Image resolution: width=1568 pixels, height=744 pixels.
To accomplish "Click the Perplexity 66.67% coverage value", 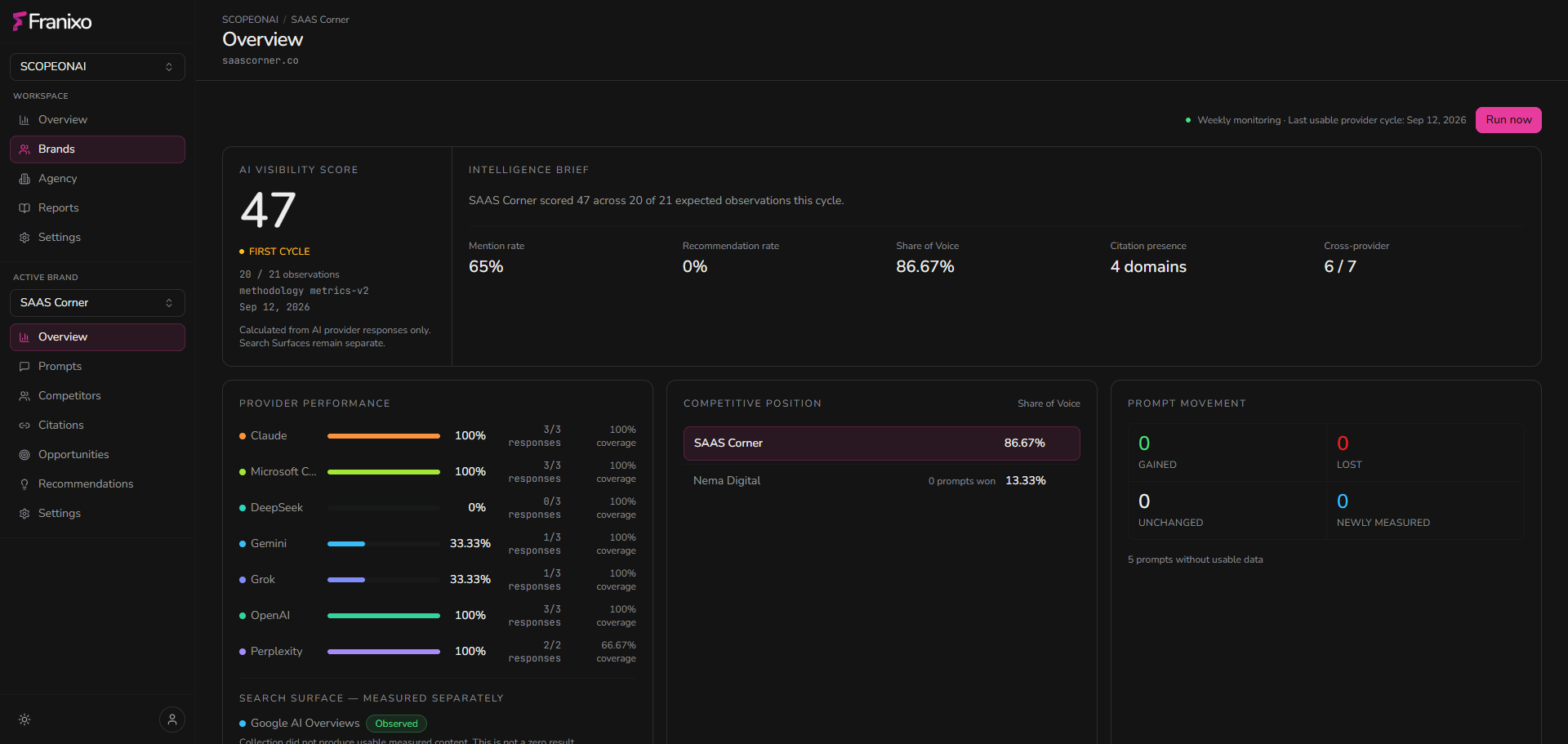I will (618, 645).
